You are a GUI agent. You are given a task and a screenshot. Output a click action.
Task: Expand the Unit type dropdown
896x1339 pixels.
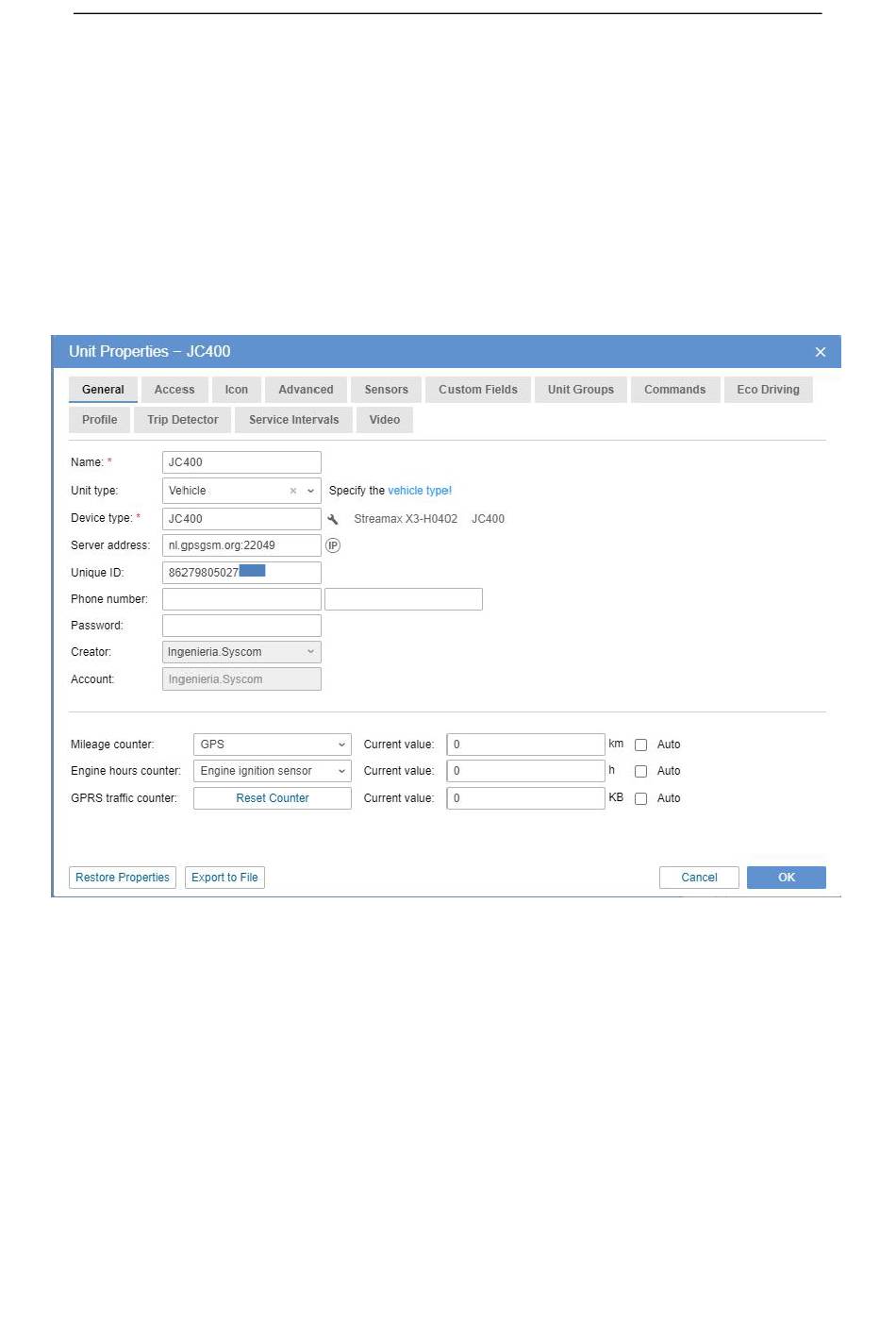pyautogui.click(x=310, y=491)
